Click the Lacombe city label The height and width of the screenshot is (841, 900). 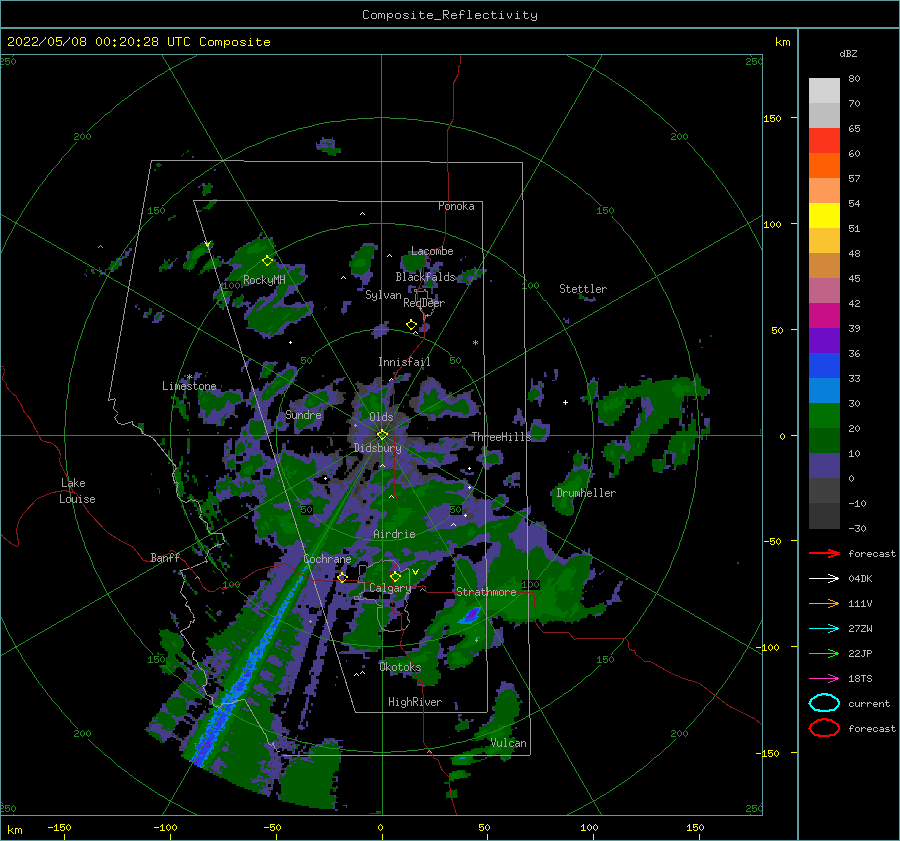pyautogui.click(x=432, y=251)
